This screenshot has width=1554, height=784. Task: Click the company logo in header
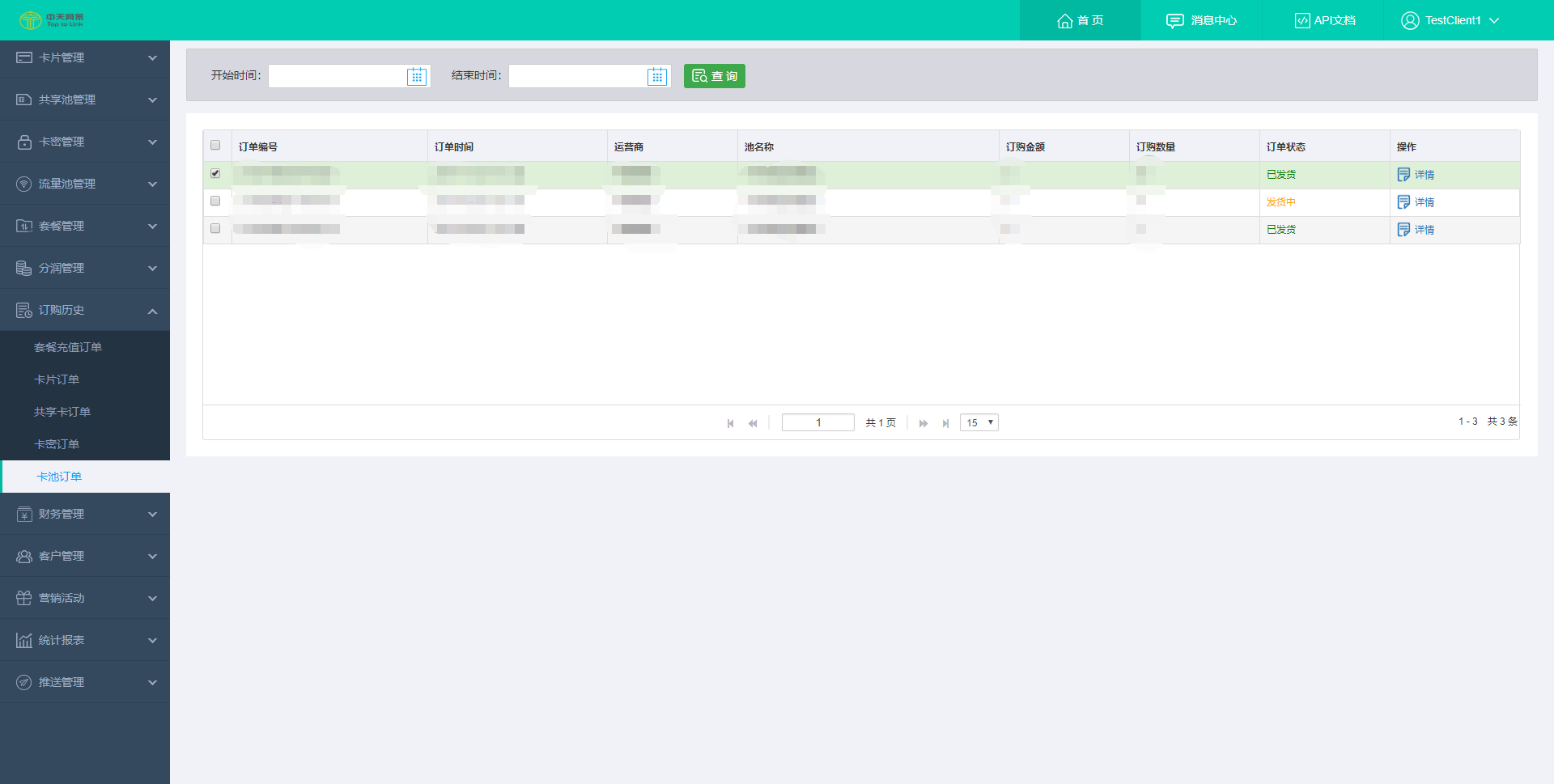pyautogui.click(x=52, y=20)
